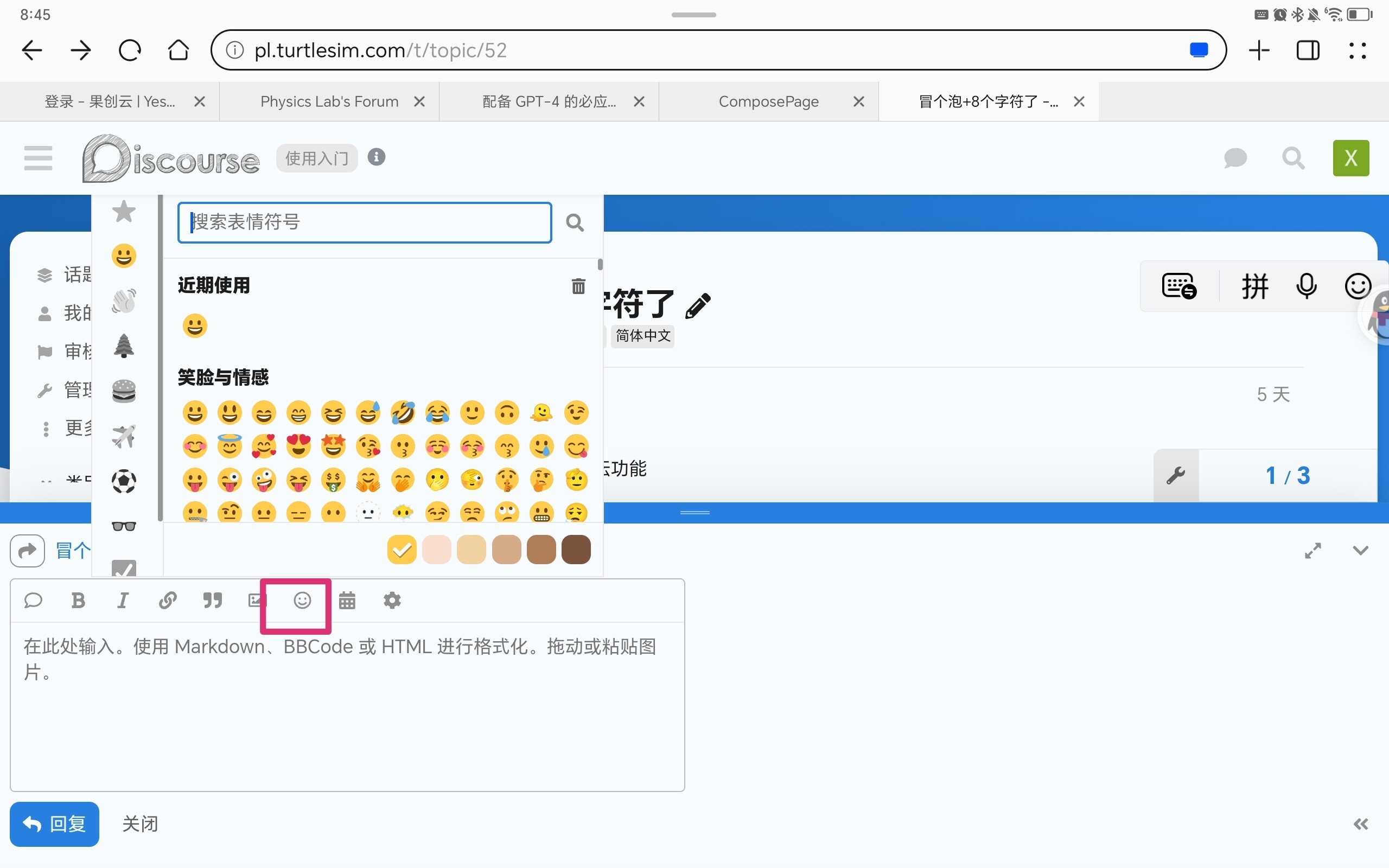Click the Italic formatting icon
Screen dimensions: 1389x868
coord(122,601)
